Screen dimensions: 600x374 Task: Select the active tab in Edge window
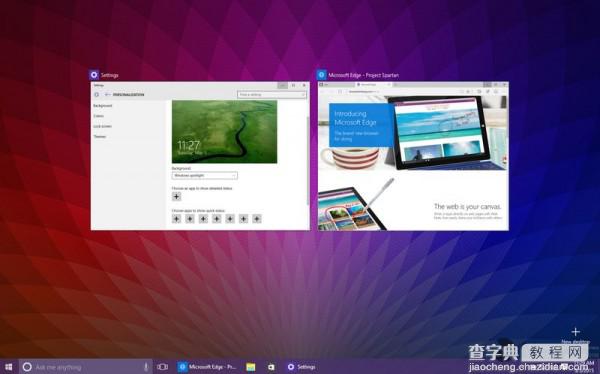(373, 85)
